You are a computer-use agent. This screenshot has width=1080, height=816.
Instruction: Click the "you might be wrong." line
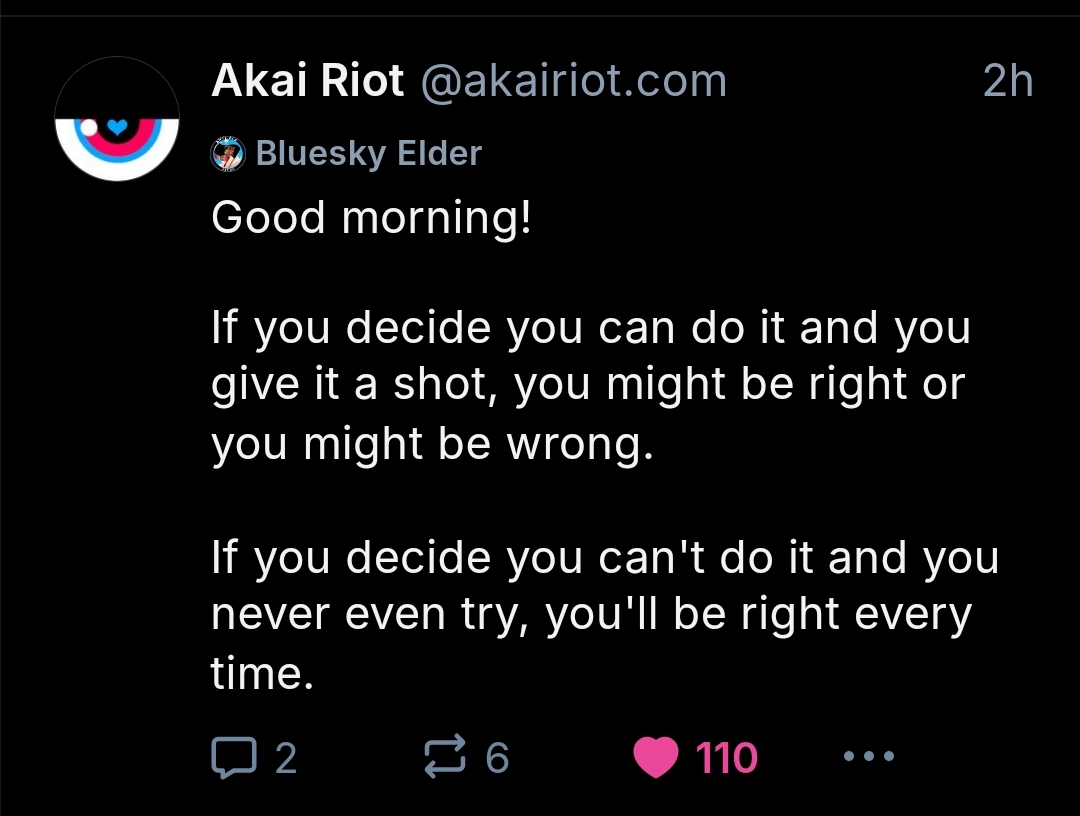point(432,444)
